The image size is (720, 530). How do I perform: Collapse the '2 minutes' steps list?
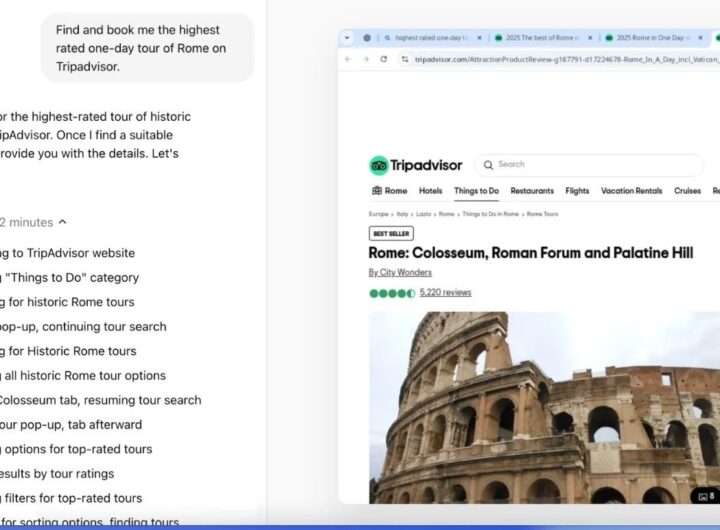(63, 222)
